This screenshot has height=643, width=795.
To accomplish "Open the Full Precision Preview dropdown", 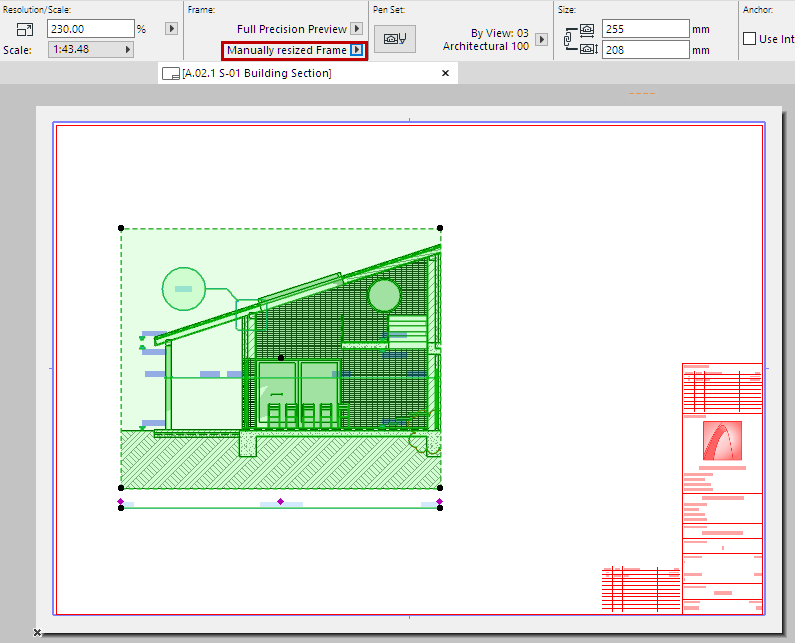I will pyautogui.click(x=356, y=29).
